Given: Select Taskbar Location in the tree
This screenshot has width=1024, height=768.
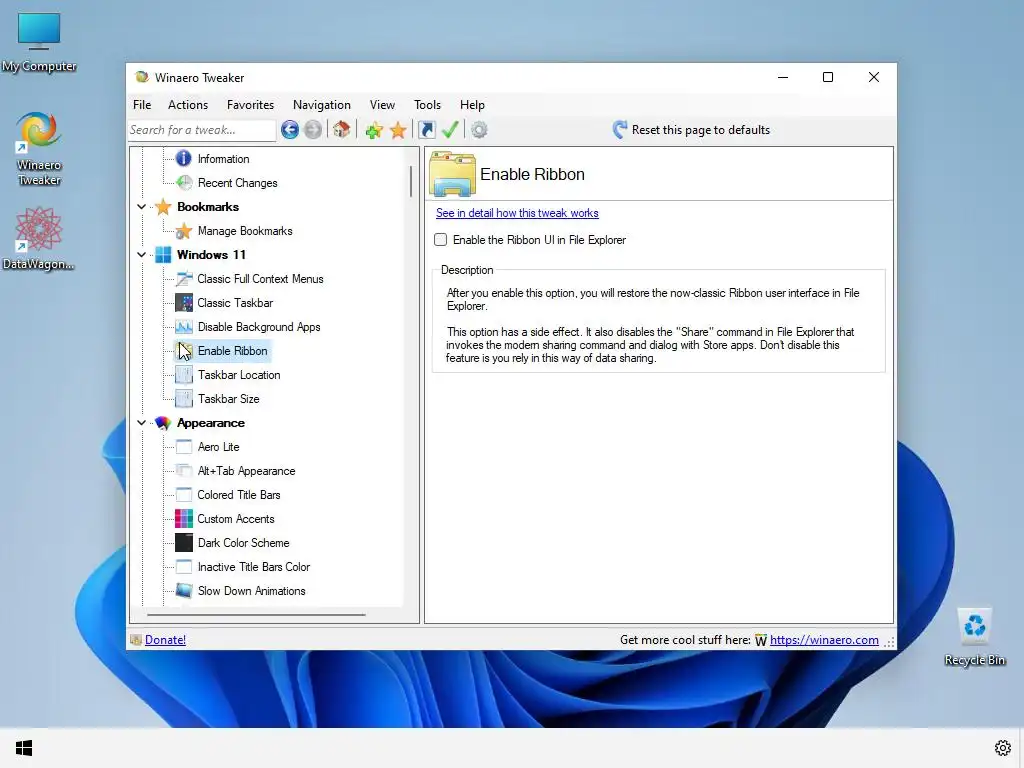Looking at the screenshot, I should point(239,375).
